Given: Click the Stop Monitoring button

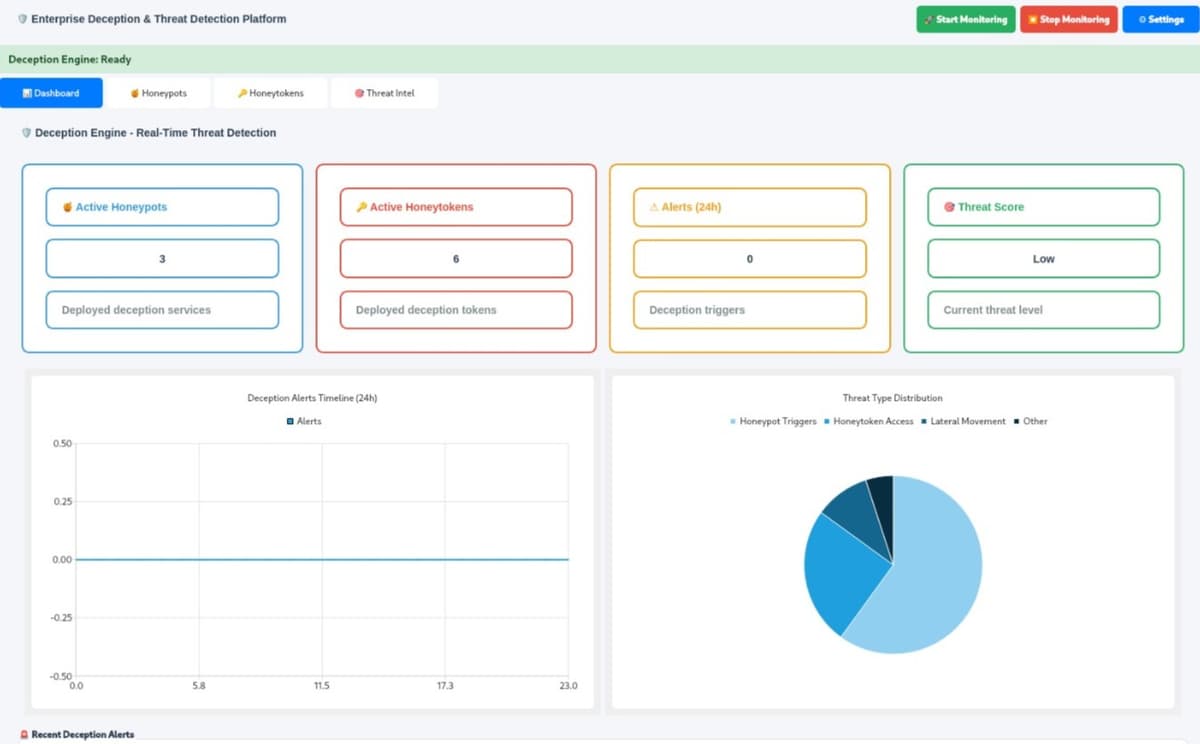Looking at the screenshot, I should (1068, 19).
